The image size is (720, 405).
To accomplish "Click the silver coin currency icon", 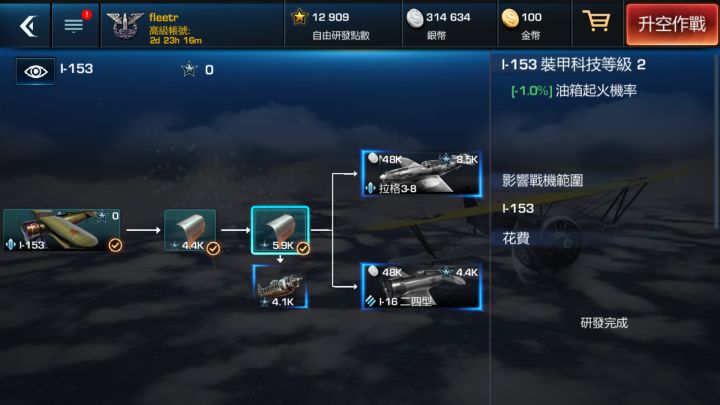I will tap(415, 18).
